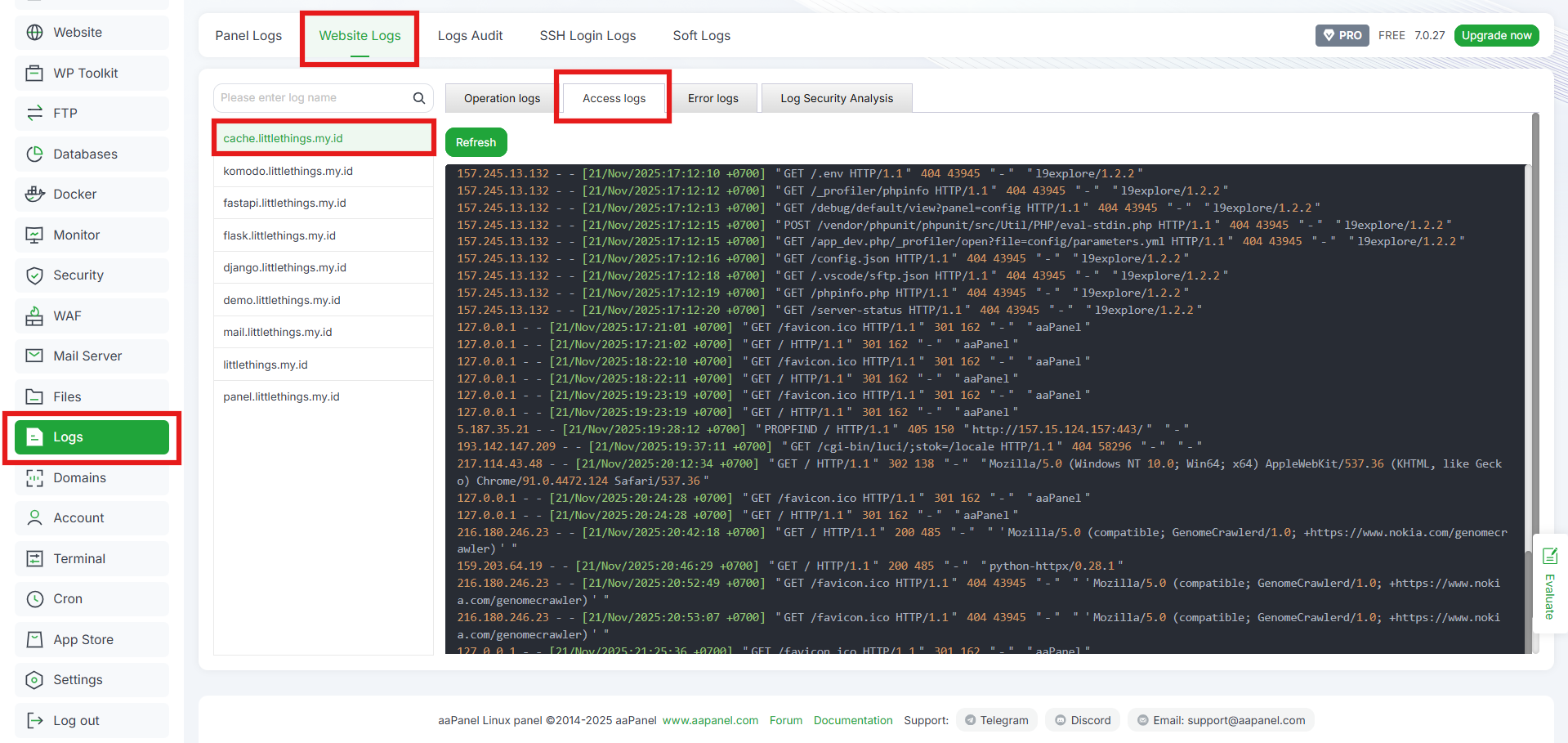Click the search magnifier icon in log name box

[419, 98]
